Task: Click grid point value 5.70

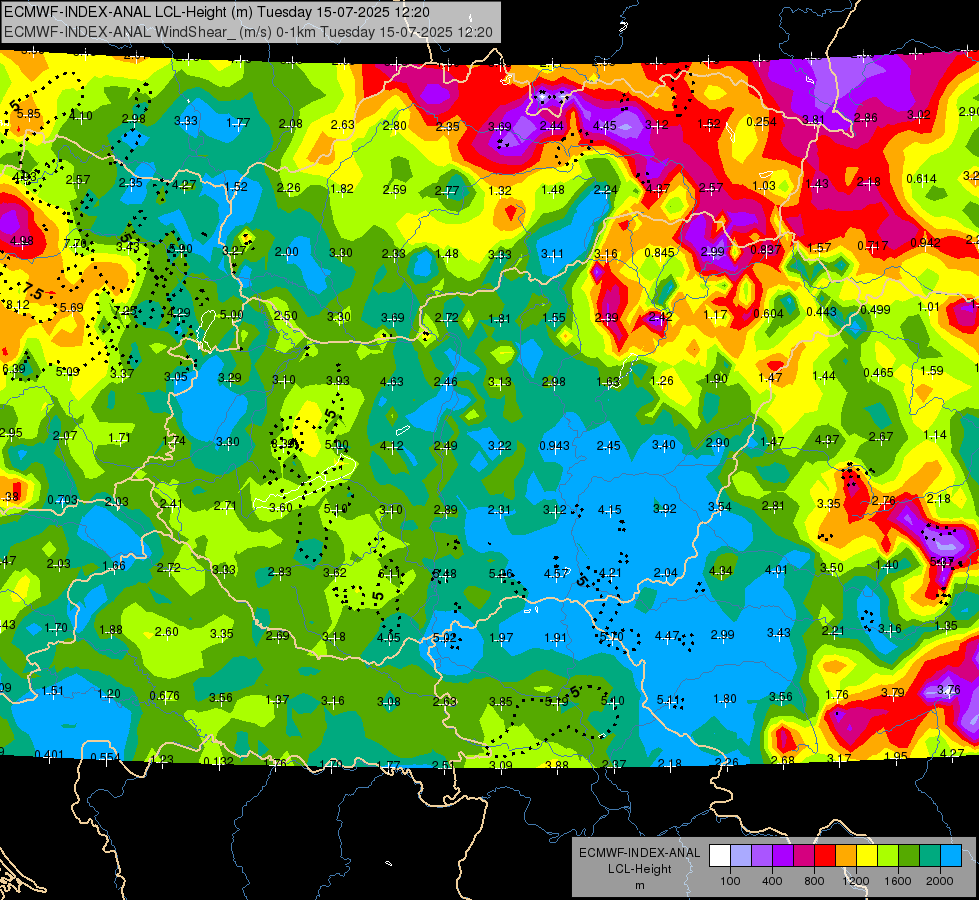Action: (611, 637)
